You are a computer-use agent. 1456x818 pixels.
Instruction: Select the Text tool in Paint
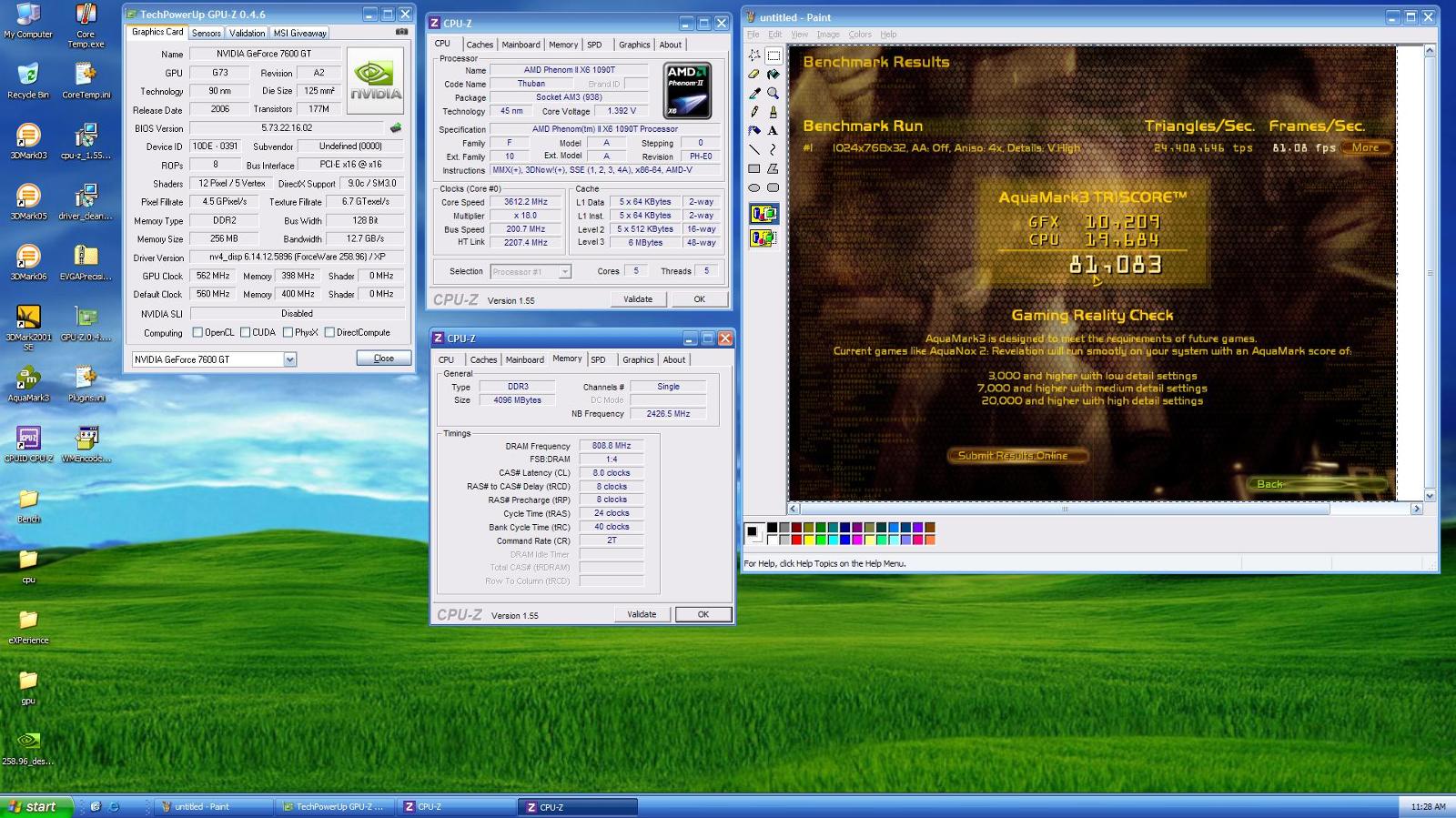[773, 130]
